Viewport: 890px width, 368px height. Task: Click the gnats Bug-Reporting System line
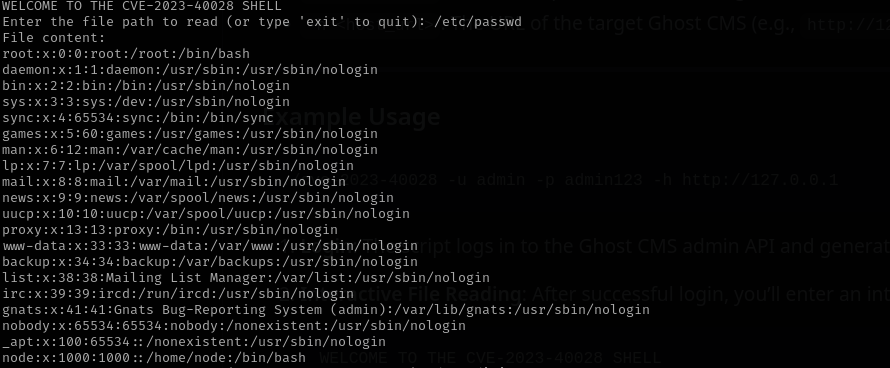326,310
